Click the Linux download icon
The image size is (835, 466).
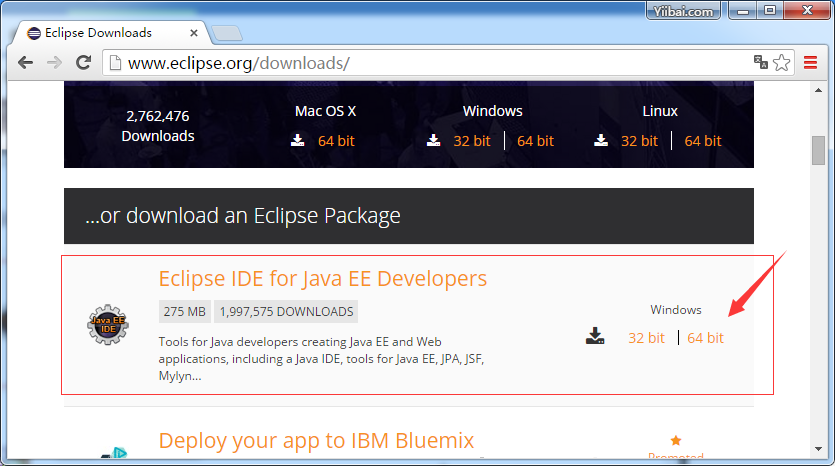click(x=600, y=141)
